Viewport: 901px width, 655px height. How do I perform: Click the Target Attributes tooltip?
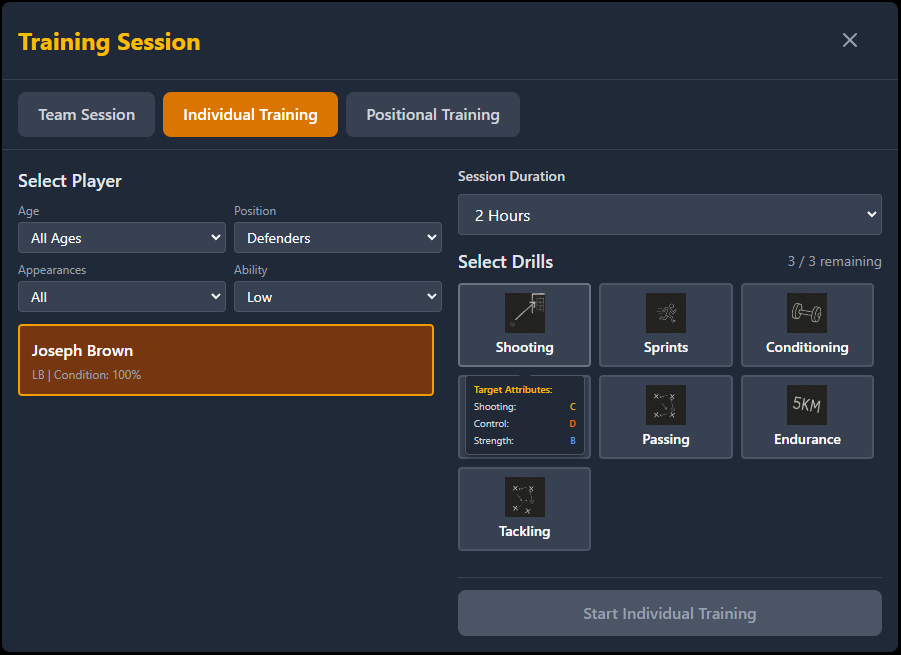[525, 415]
